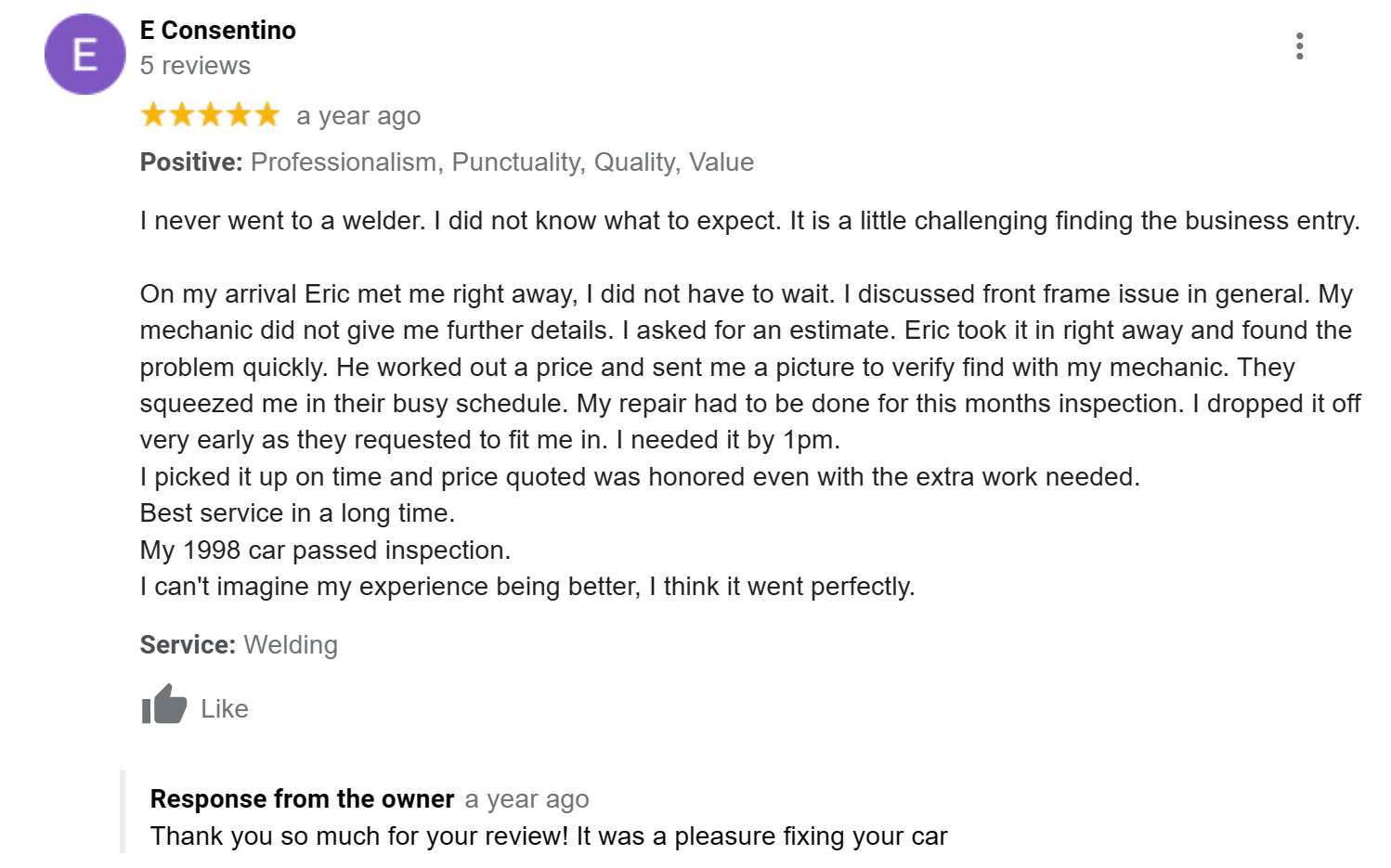Click the 'Best service in a long time' line
The width and height of the screenshot is (1391, 868).
[297, 513]
